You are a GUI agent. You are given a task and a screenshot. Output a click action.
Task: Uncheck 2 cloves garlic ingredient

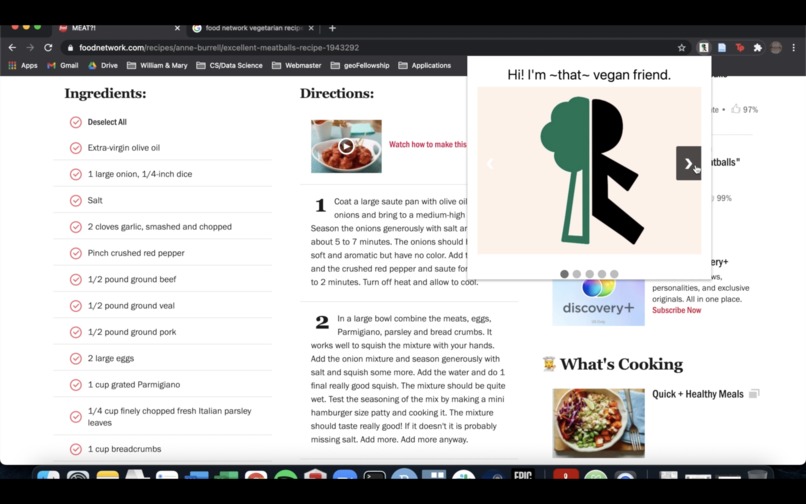(x=76, y=227)
